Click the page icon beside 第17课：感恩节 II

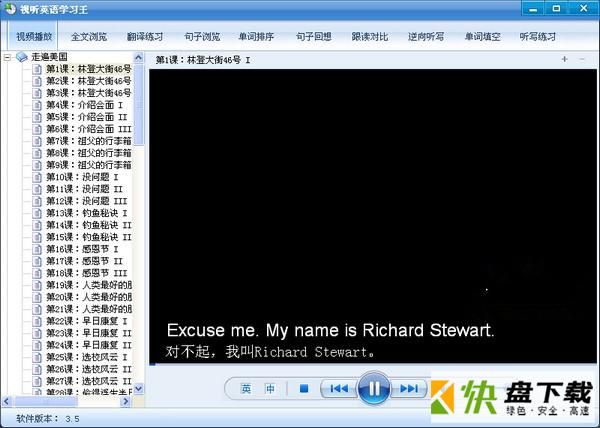tap(37, 261)
